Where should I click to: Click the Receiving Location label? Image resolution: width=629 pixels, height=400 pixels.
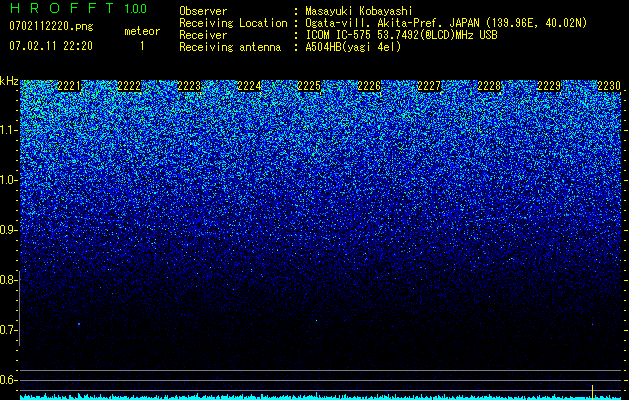tap(233, 23)
